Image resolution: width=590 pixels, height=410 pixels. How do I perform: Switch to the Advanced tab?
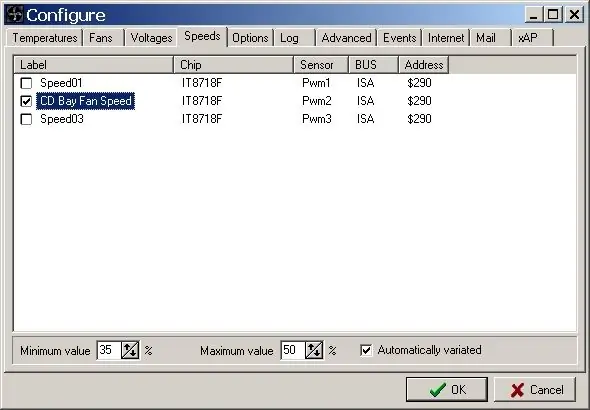(x=346, y=38)
